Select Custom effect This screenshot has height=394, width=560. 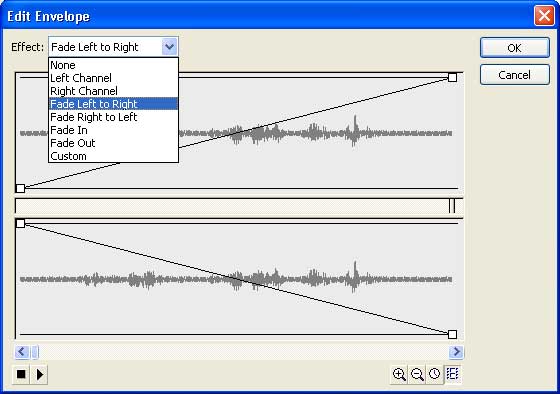pyautogui.click(x=113, y=156)
